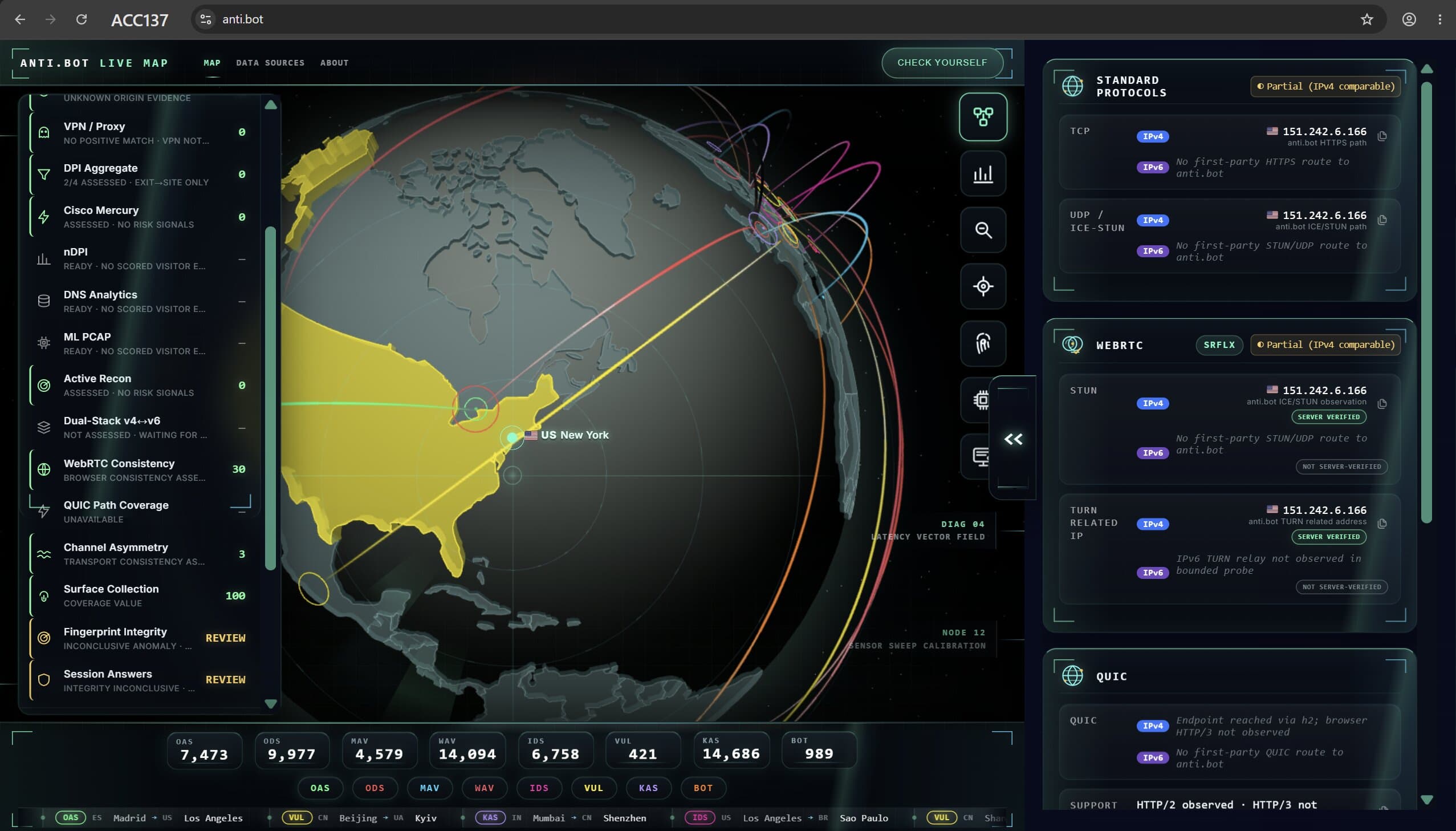Click the funnel icon beside DPI Aggregate

click(x=44, y=175)
